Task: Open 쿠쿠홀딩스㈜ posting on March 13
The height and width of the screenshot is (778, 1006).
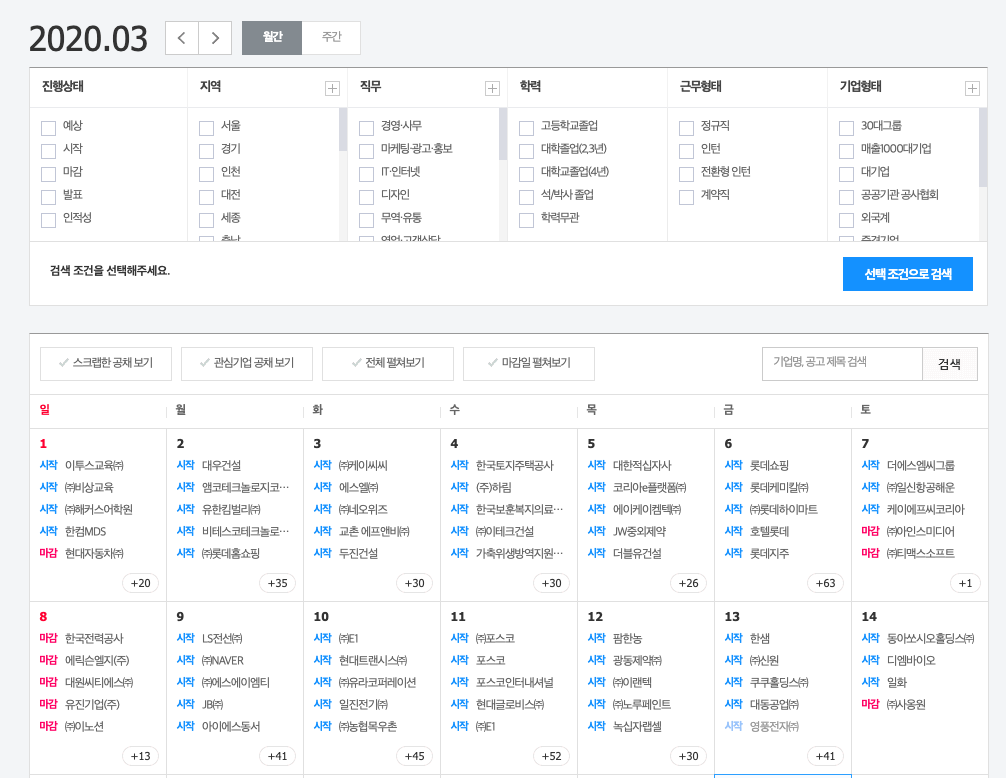Action: pos(780,682)
